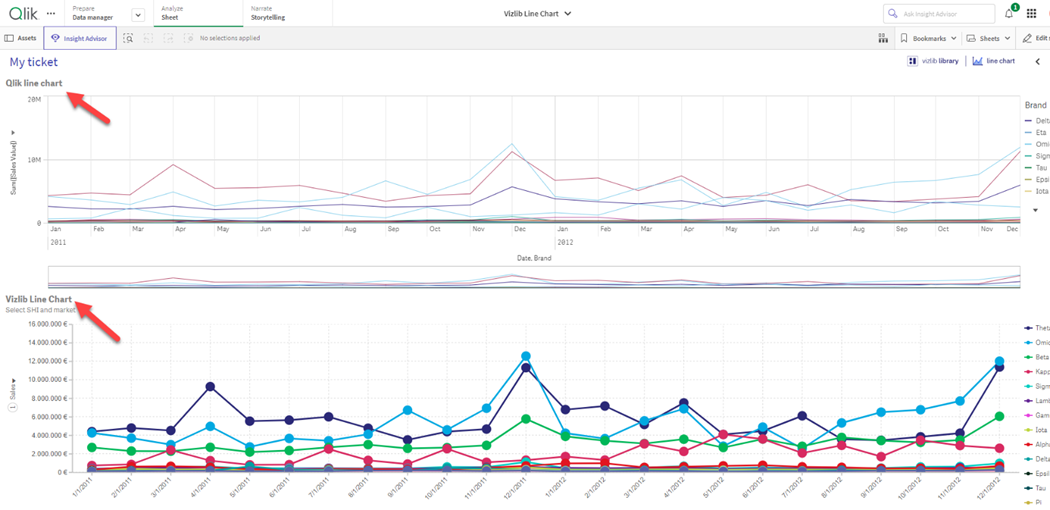The width and height of the screenshot is (1050, 510).
Task: Toggle Delta series in Vizlib legend
Action: [x=1037, y=458]
